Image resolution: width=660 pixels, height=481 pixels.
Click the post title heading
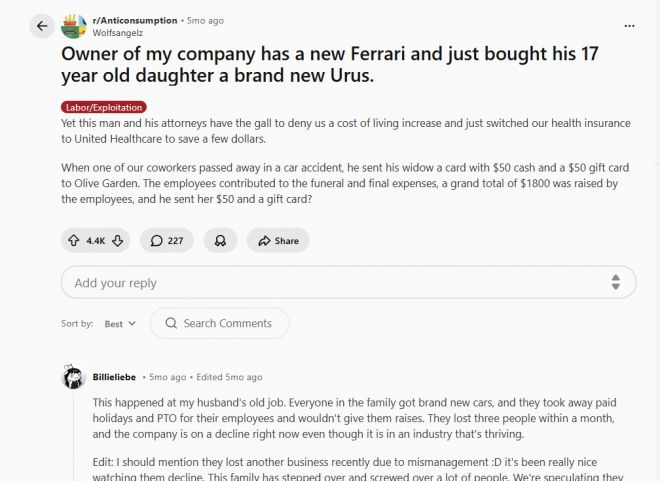pos(330,65)
